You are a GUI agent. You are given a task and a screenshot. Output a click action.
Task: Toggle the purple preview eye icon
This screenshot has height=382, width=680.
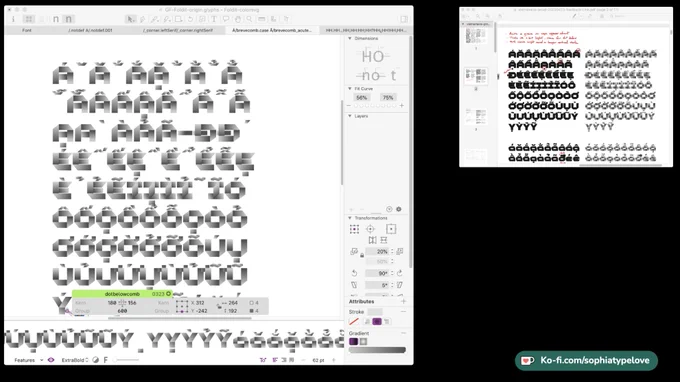click(x=51, y=360)
